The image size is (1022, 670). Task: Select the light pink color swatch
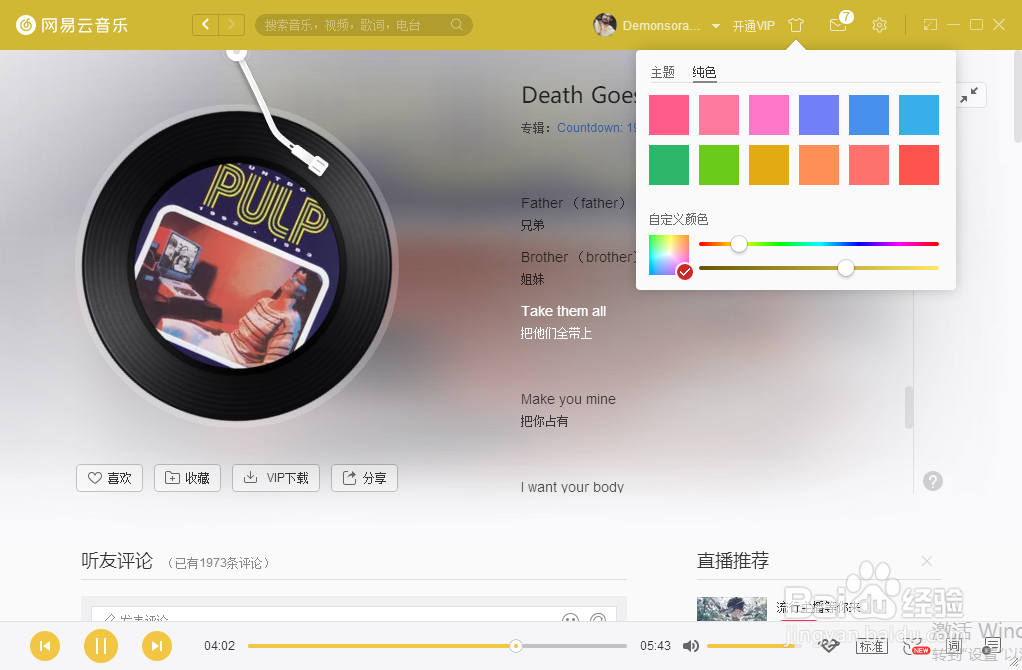click(719, 115)
